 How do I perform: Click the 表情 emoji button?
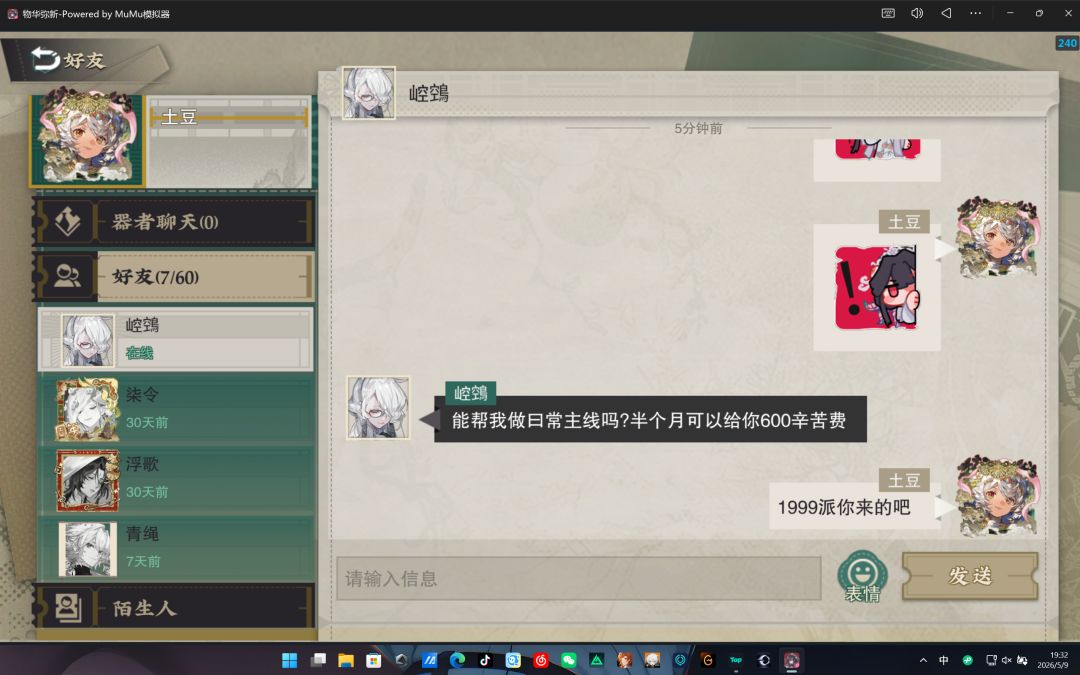point(862,577)
